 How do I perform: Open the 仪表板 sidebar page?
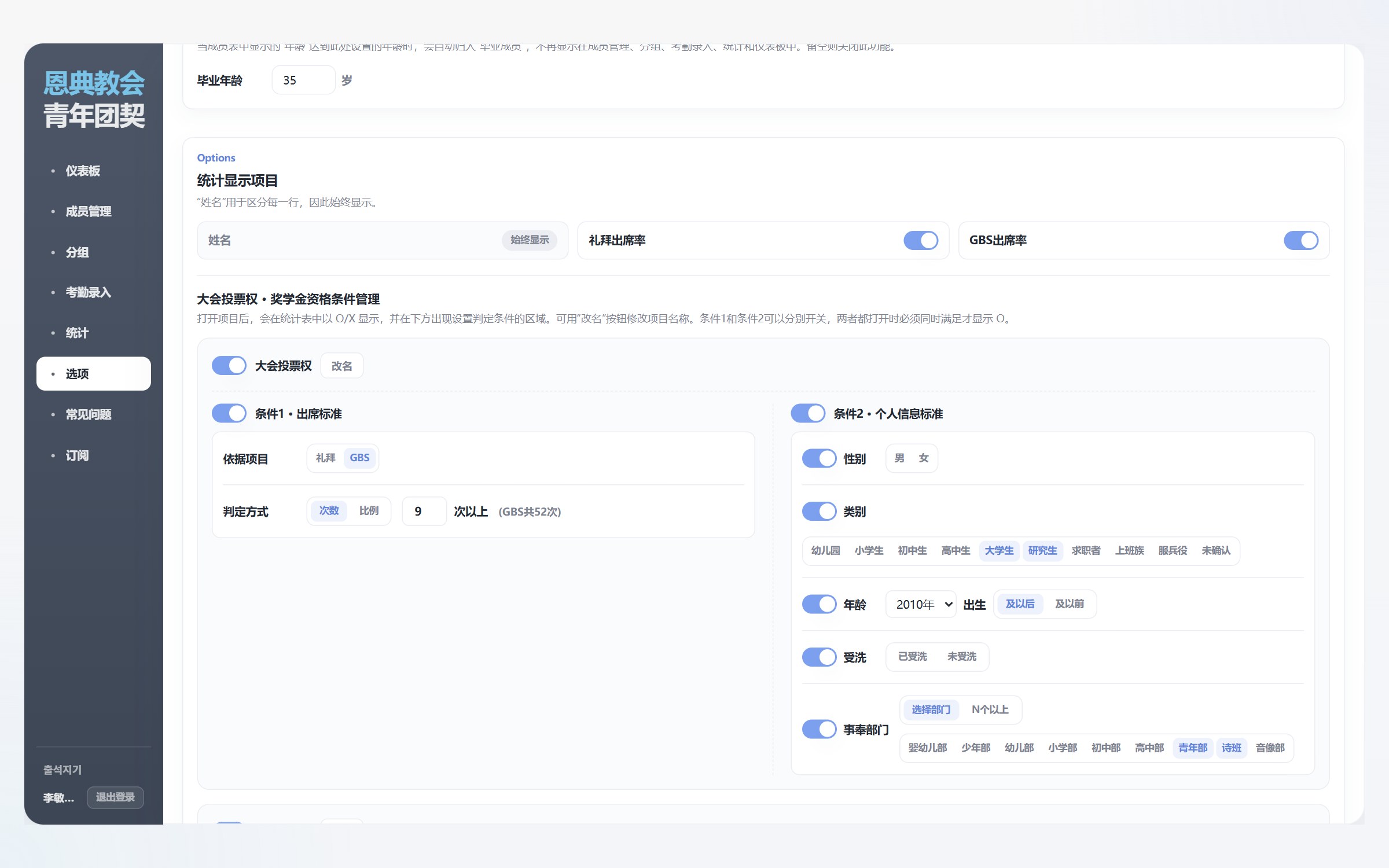pos(93,171)
